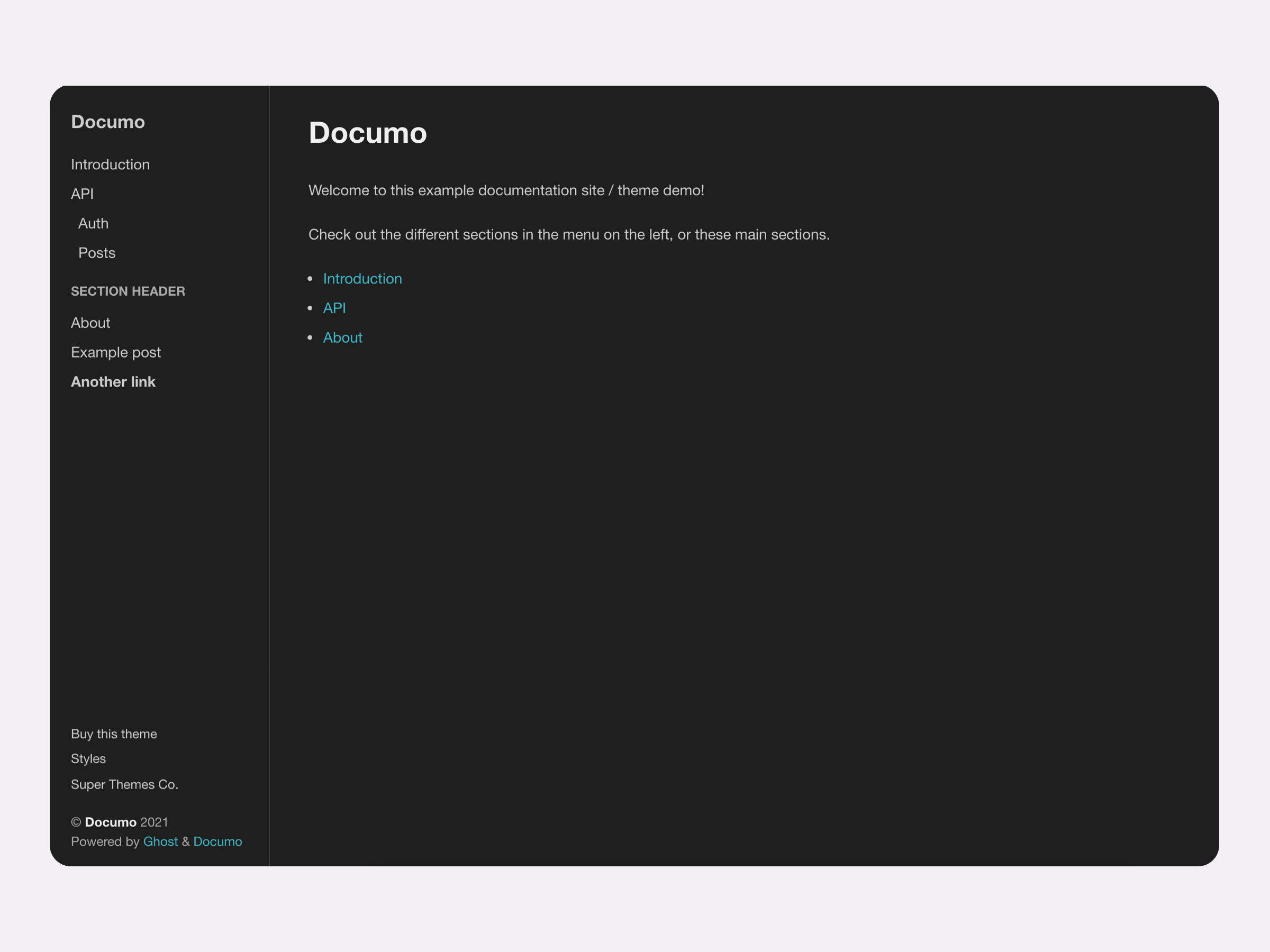
Task: Click Buy this theme footer link
Action: (114, 734)
